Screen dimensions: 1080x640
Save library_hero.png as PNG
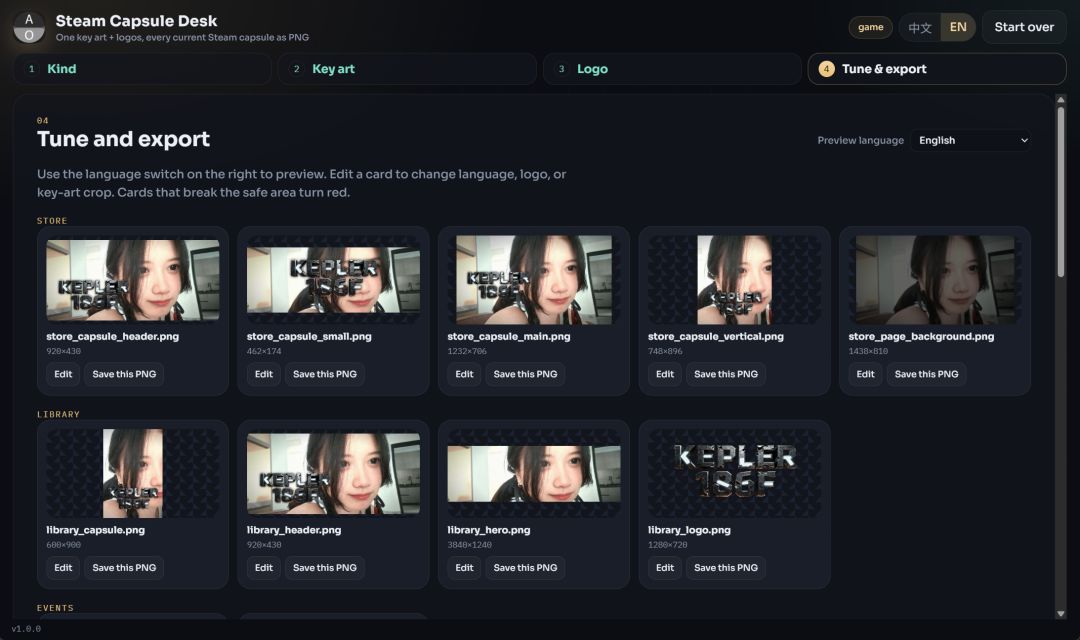pyautogui.click(x=525, y=568)
